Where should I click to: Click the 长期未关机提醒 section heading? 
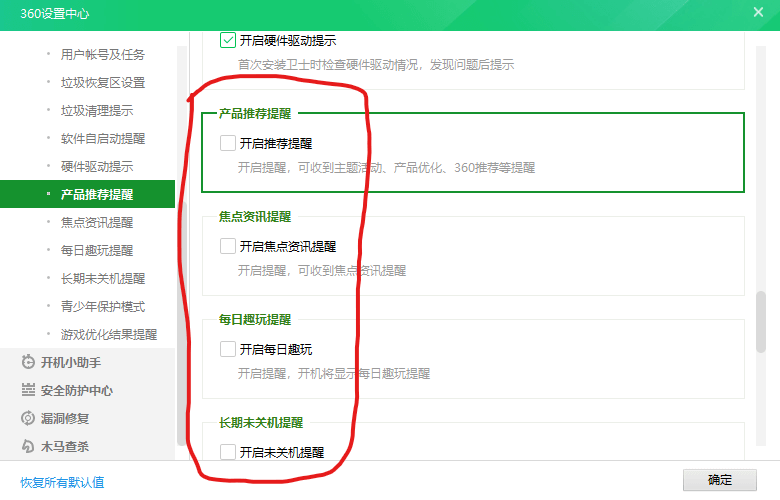[261, 422]
